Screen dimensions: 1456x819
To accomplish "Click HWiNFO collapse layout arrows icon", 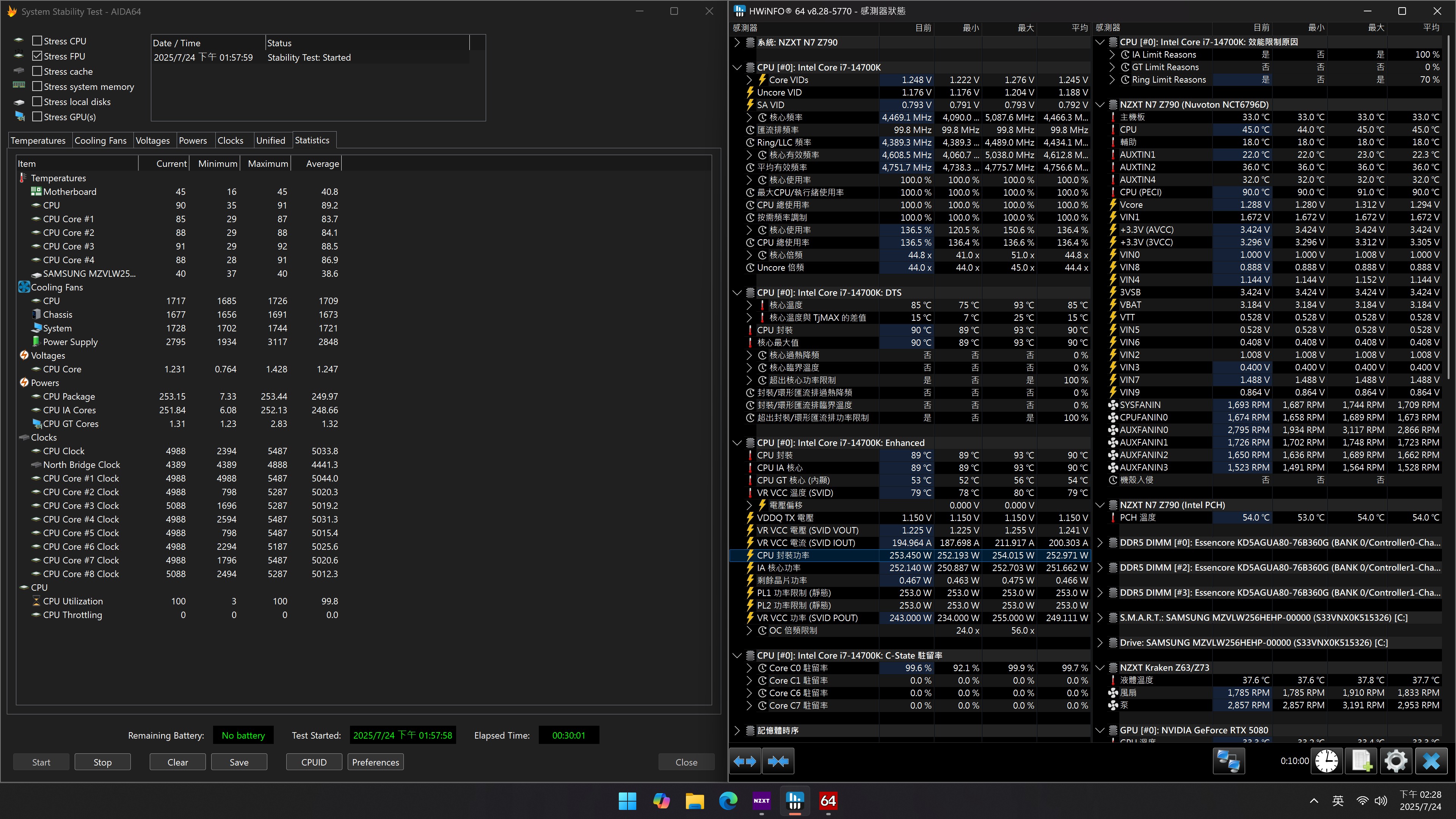I will click(x=778, y=761).
